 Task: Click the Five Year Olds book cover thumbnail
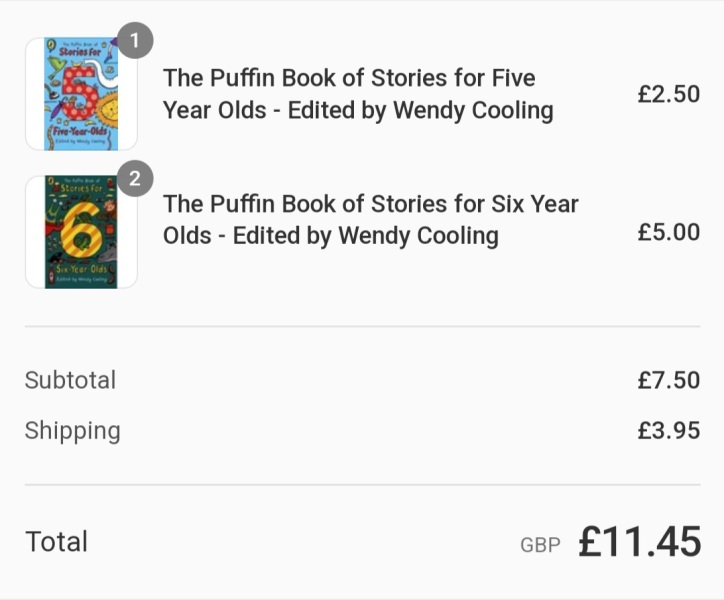pos(81,94)
